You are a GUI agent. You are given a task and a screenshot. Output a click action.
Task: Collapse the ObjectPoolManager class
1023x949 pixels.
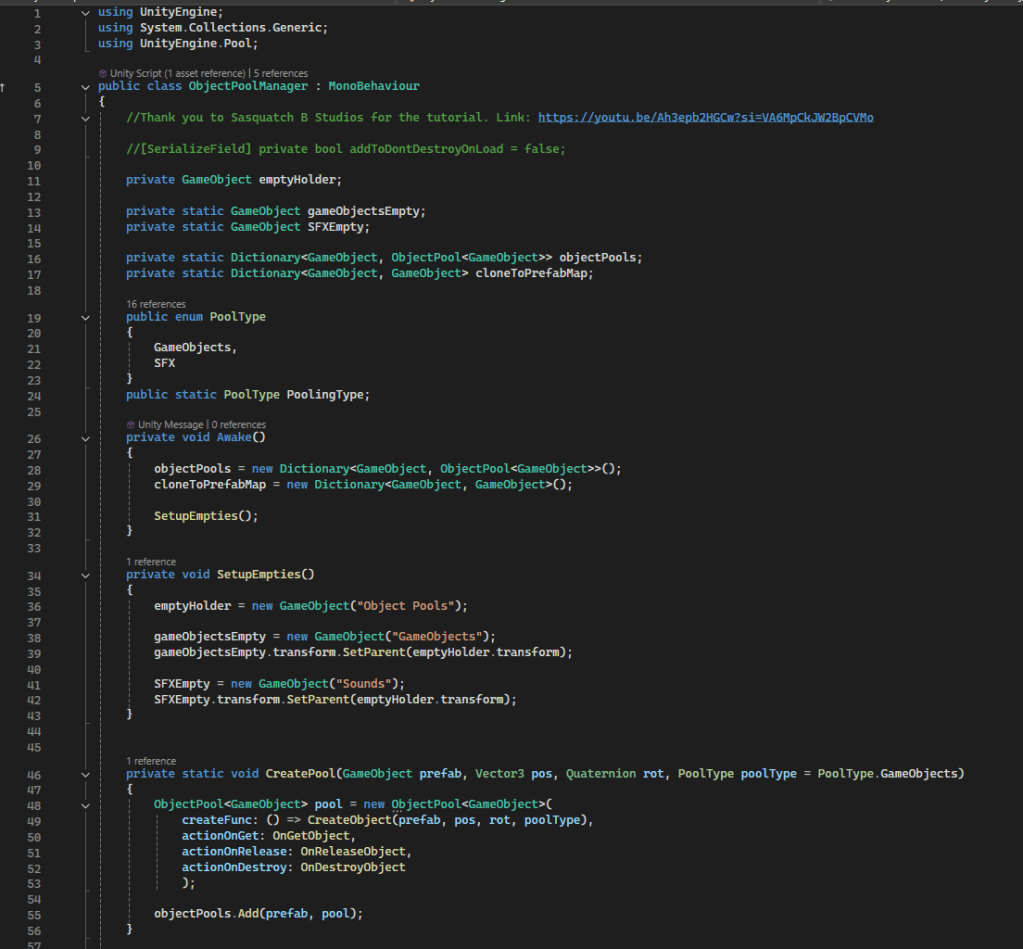tap(85, 87)
